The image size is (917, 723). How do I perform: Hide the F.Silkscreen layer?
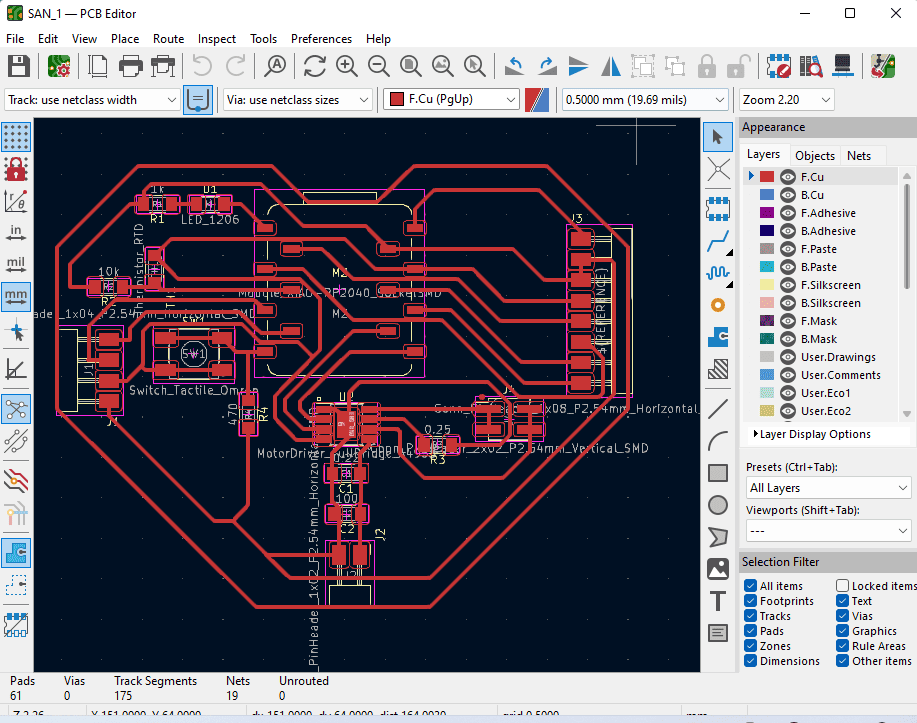tap(788, 285)
